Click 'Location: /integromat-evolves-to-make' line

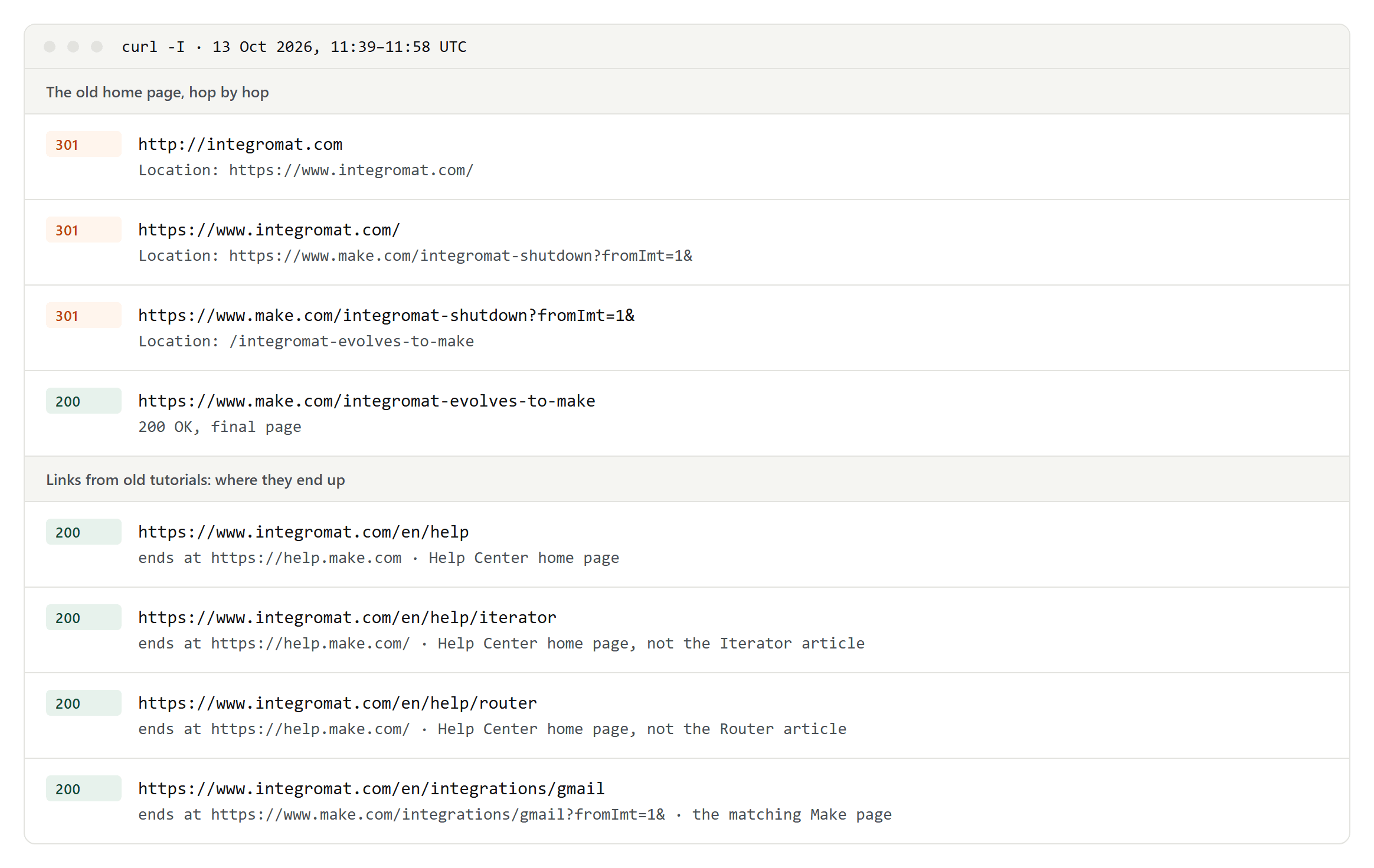pos(306,341)
